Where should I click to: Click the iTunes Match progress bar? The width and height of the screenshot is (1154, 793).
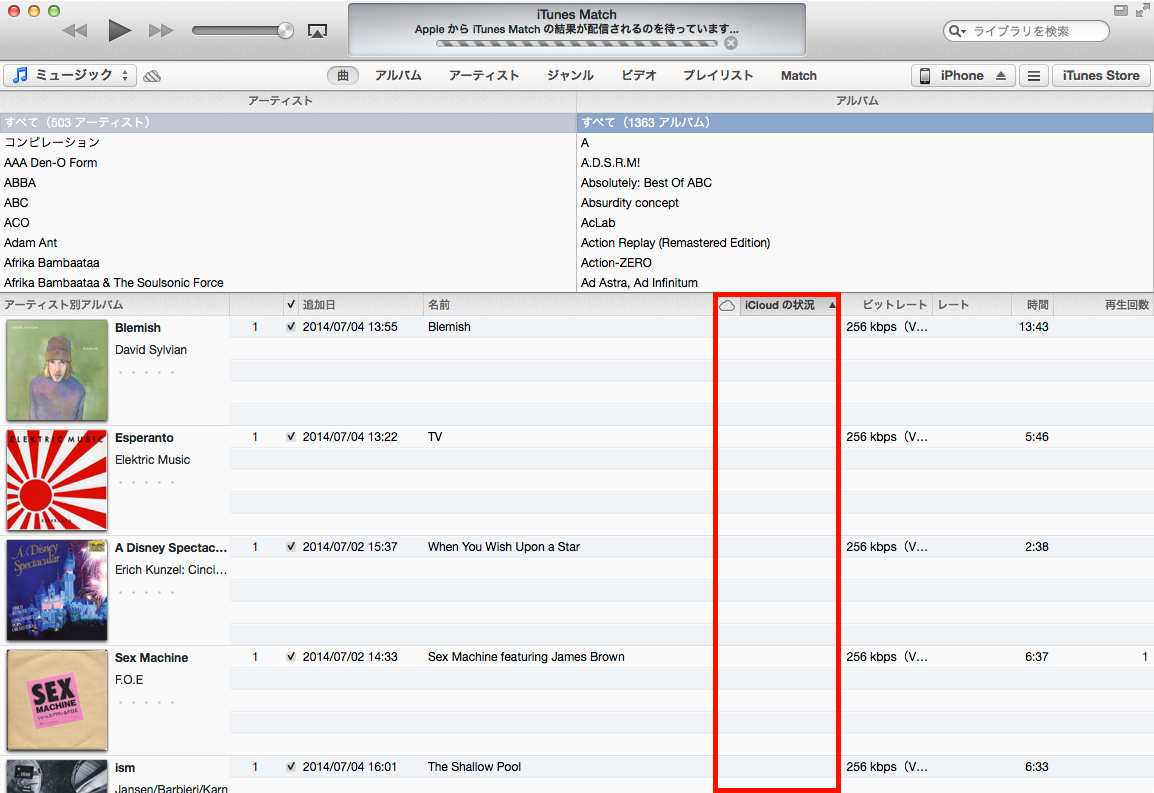coord(576,43)
